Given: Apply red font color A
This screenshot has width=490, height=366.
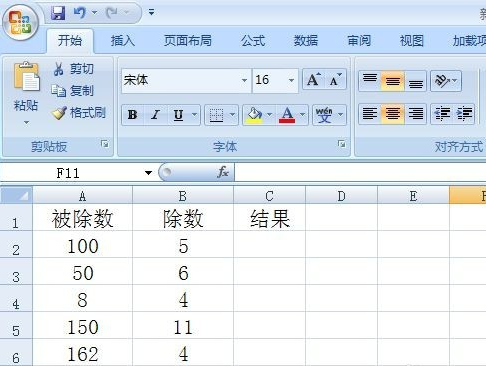Looking at the screenshot, I should (x=287, y=115).
